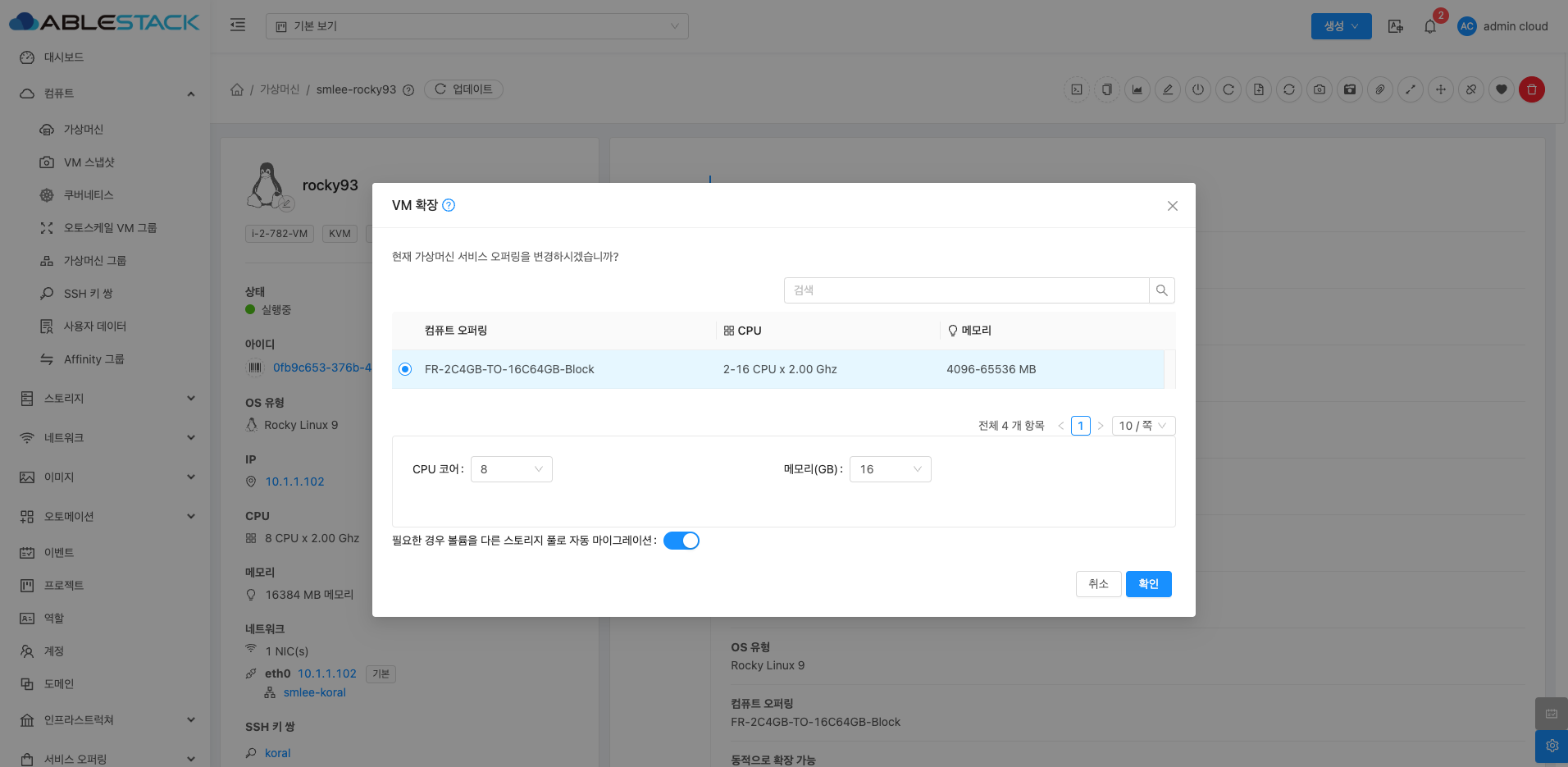Collapse the sidebar with the menu fold icon
This screenshot has height=767, width=1568.
(x=238, y=25)
